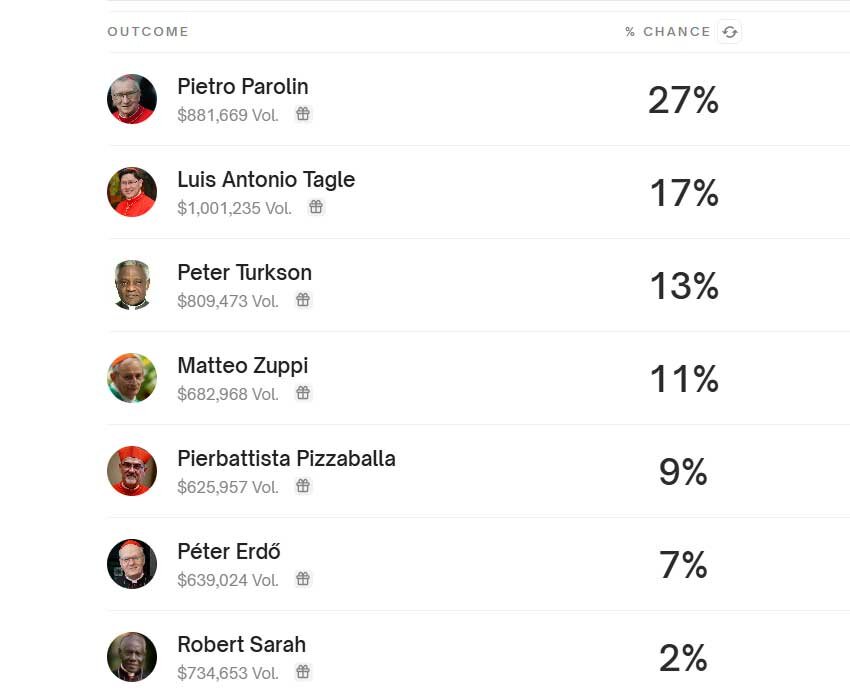Select the Péter Erdő outcome name
Screen dimensions: 850x695
(x=229, y=552)
